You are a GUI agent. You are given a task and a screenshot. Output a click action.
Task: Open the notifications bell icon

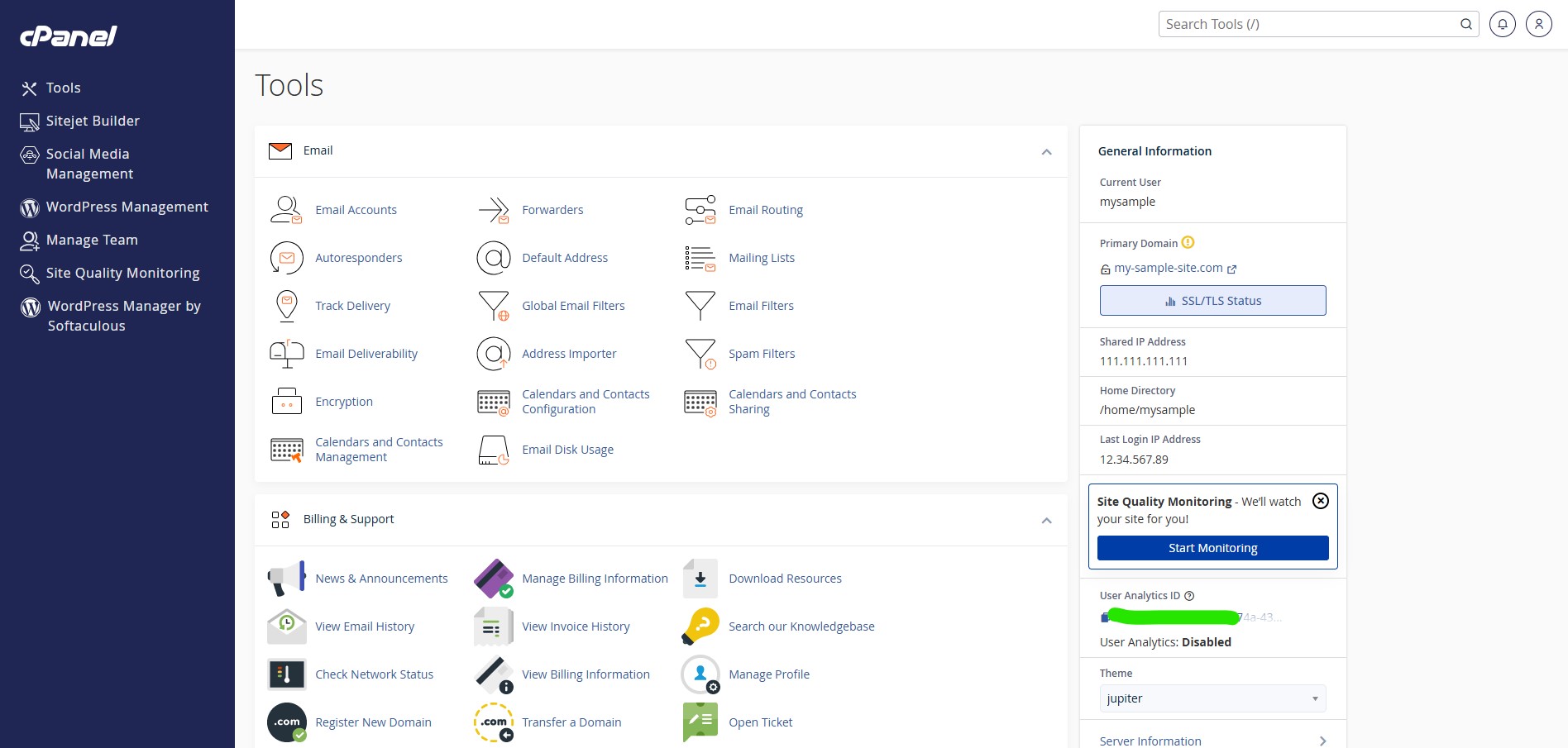1502,24
